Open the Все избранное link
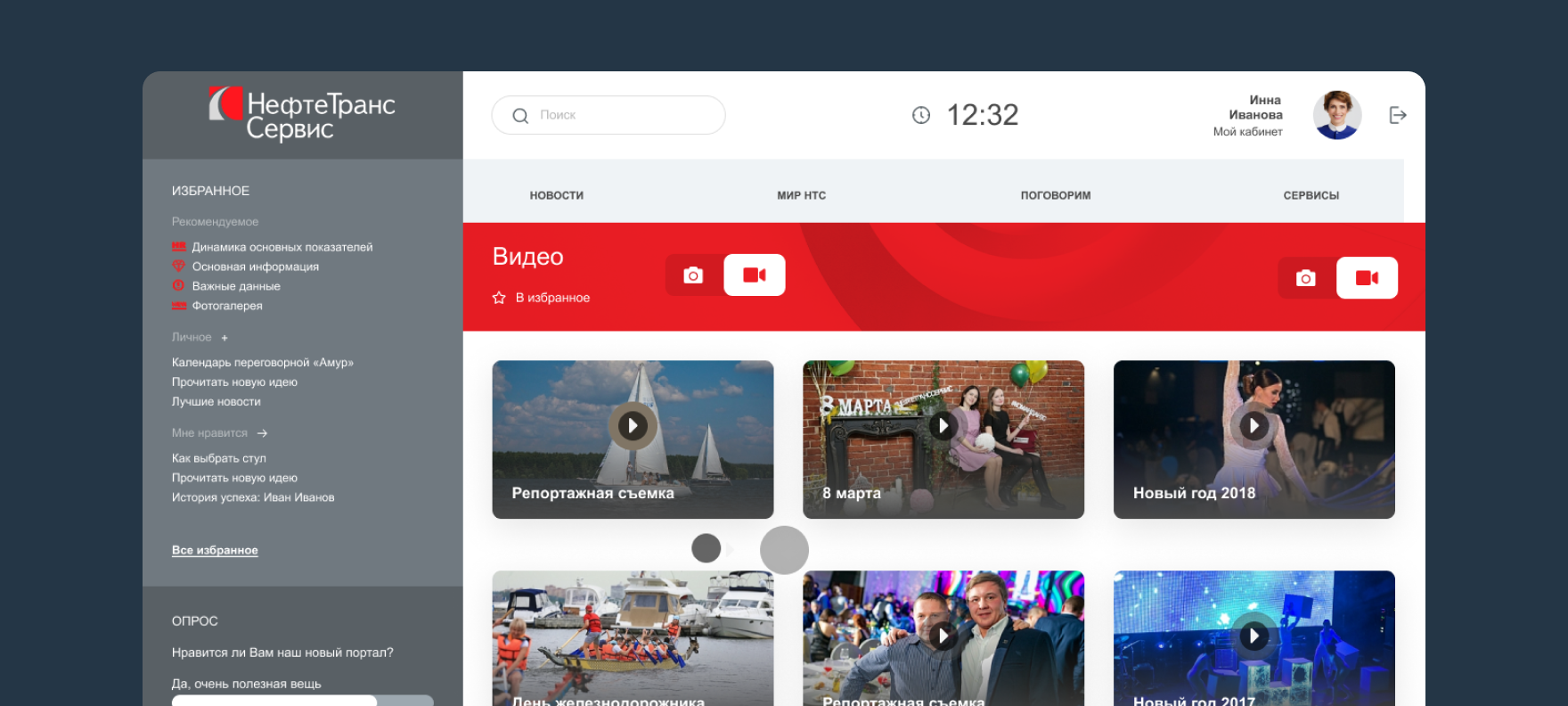1568x706 pixels. click(215, 551)
